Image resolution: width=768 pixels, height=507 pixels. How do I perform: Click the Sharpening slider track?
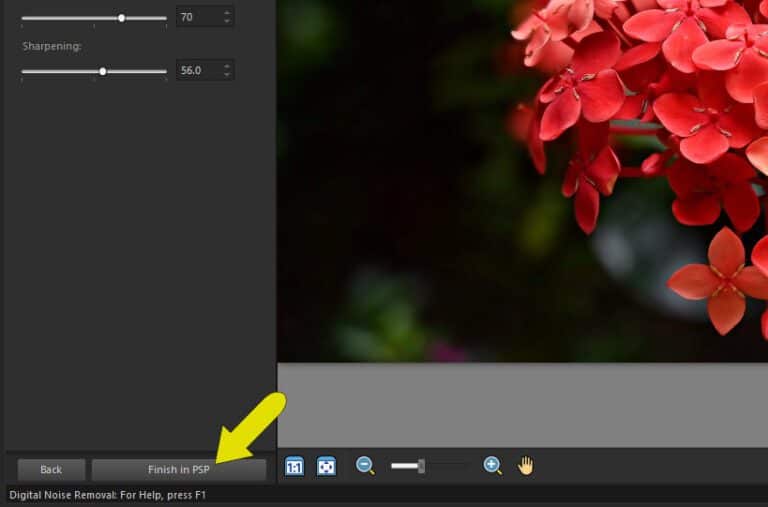tap(94, 72)
